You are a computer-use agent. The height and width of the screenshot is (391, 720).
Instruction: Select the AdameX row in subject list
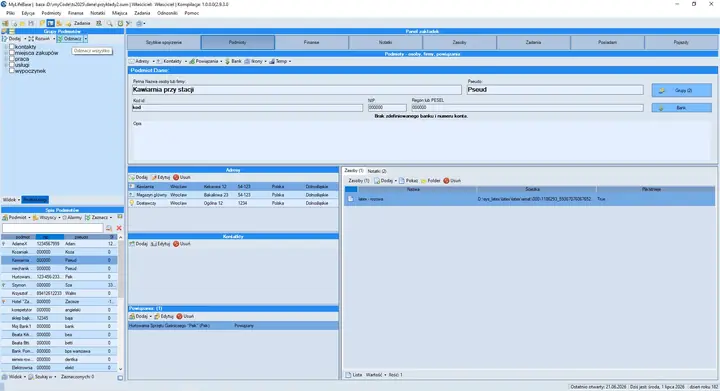click(59, 244)
